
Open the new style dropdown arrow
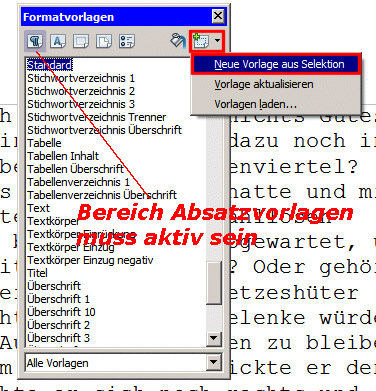pos(217,41)
